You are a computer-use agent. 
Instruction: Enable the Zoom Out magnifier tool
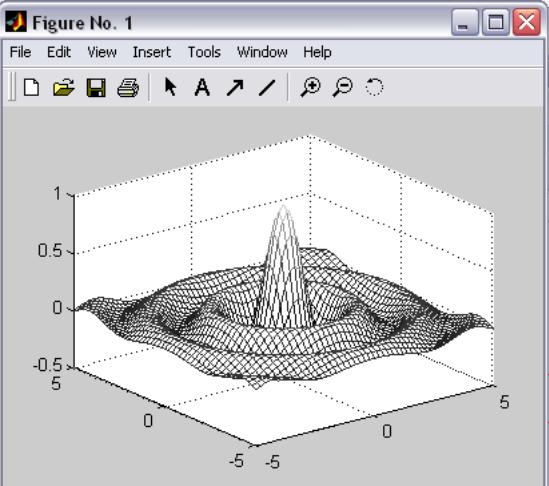click(342, 87)
